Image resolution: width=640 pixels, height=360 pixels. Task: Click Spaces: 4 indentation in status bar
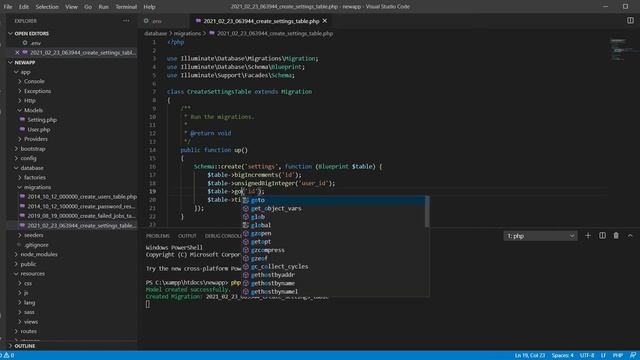562,356
